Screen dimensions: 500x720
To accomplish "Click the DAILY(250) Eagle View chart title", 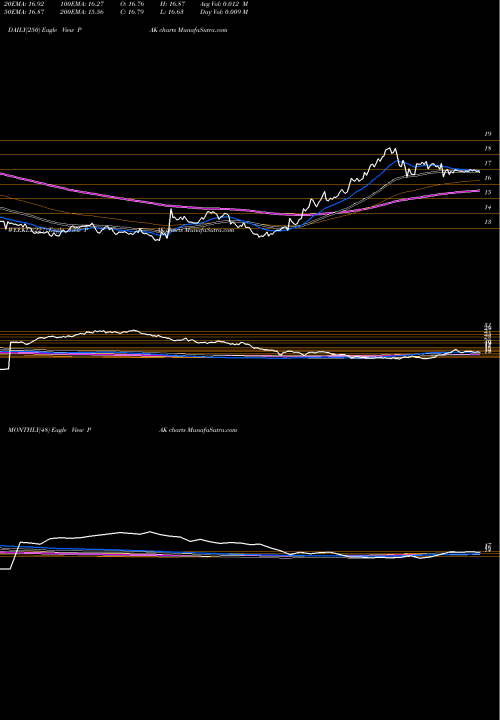I will (45, 30).
